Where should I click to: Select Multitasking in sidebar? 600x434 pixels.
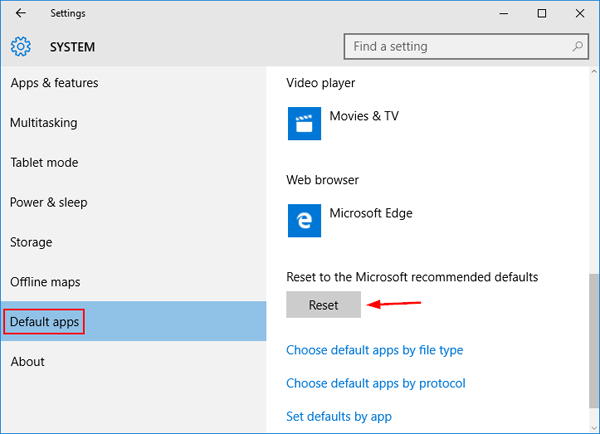pyautogui.click(x=44, y=123)
